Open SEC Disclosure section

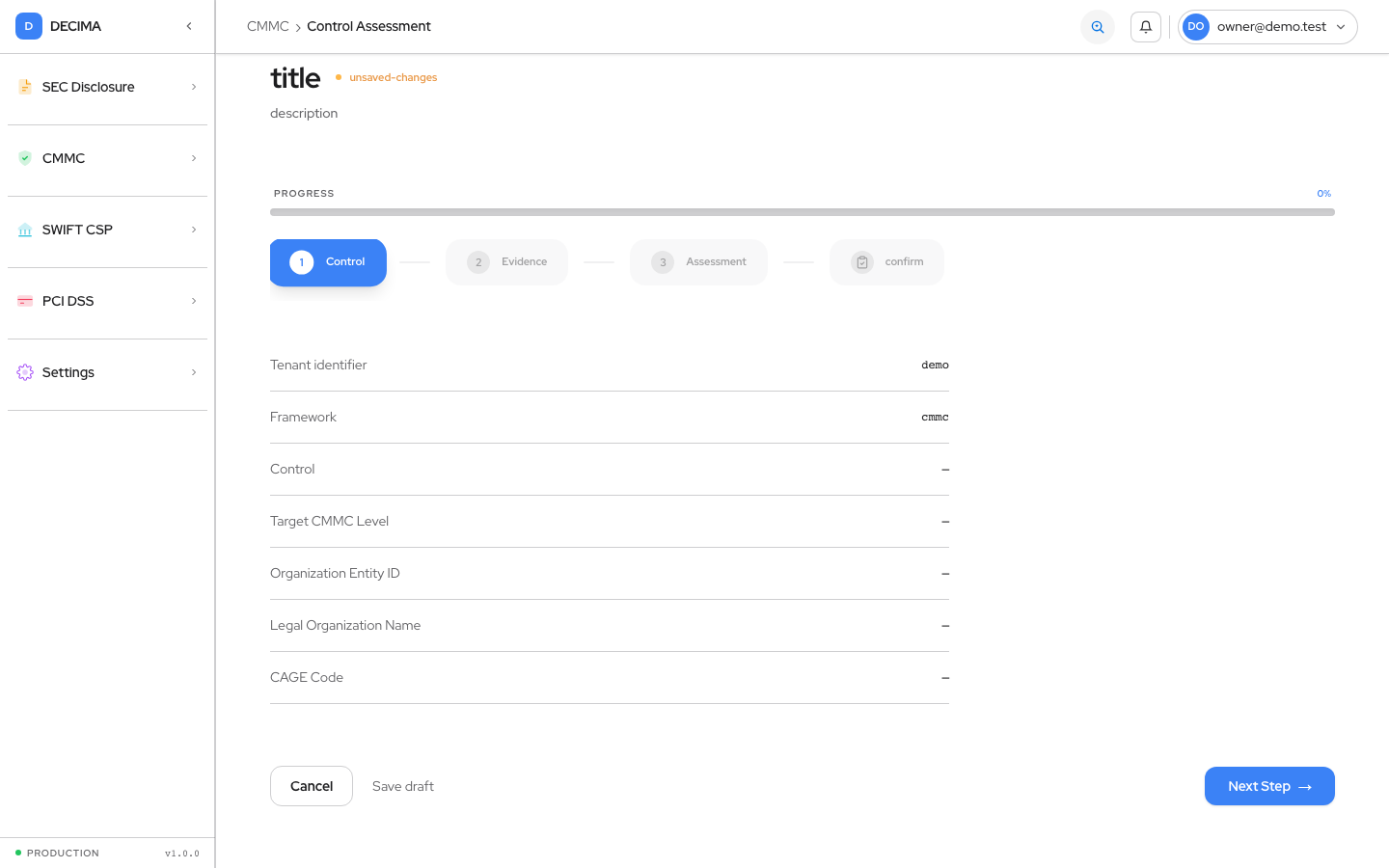tap(107, 87)
